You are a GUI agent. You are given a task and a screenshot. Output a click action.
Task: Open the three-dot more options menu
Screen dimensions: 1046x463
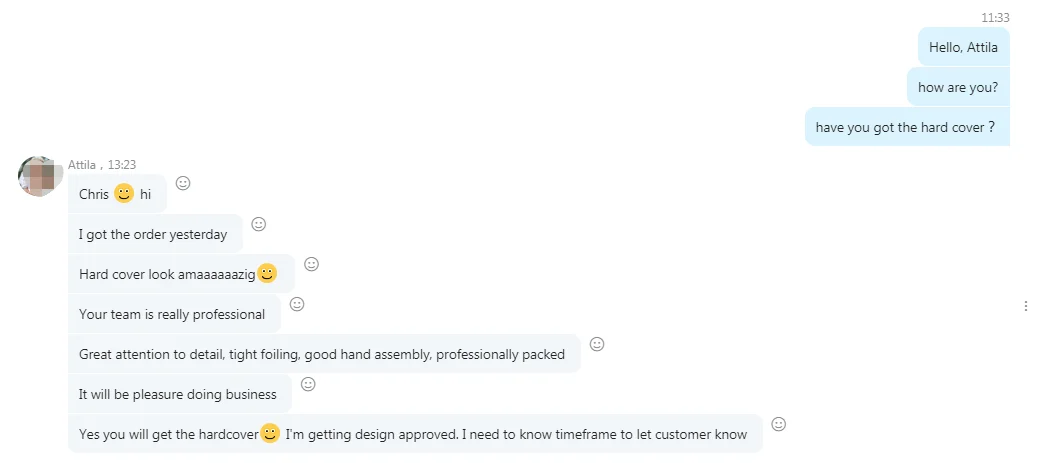pyautogui.click(x=1025, y=306)
